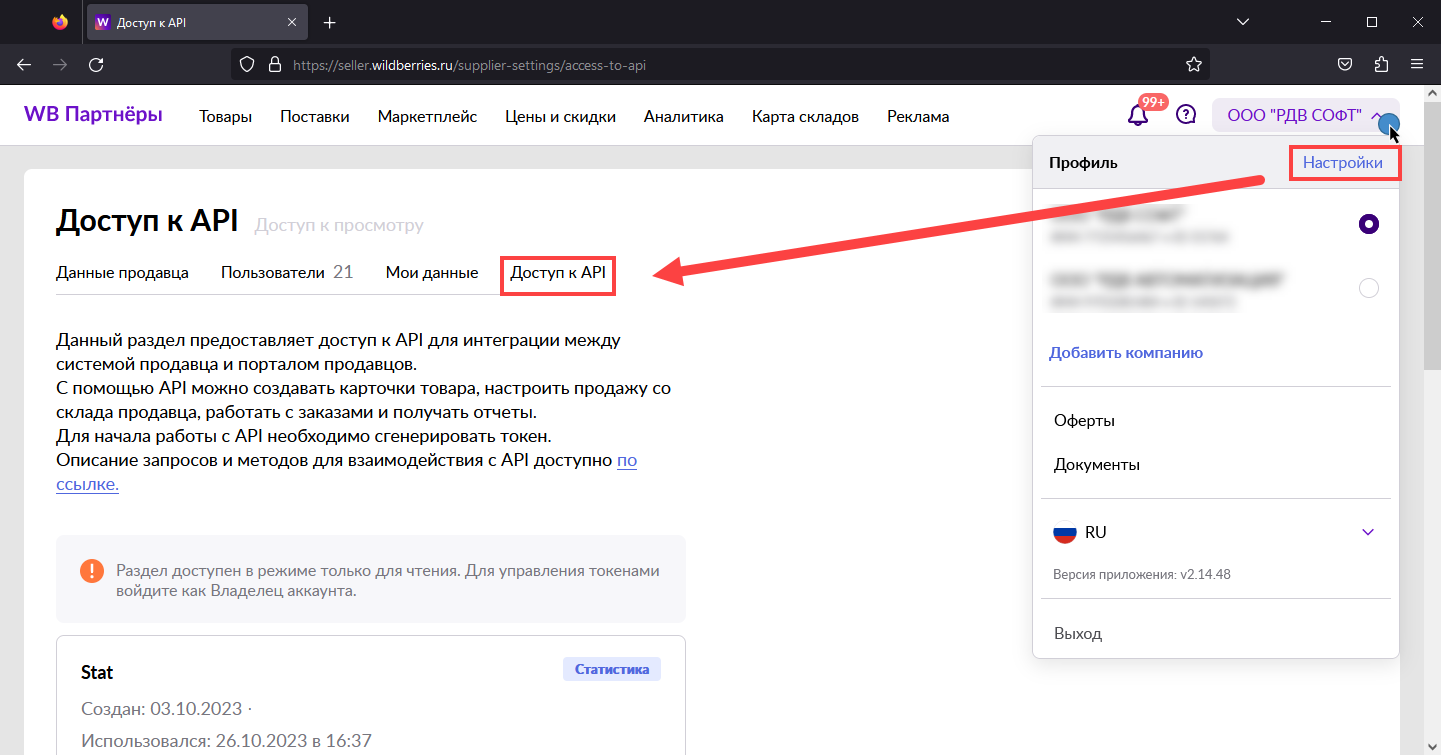This screenshot has height=755, width=1441.
Task: Select the second company radio button
Action: pyautogui.click(x=1369, y=288)
